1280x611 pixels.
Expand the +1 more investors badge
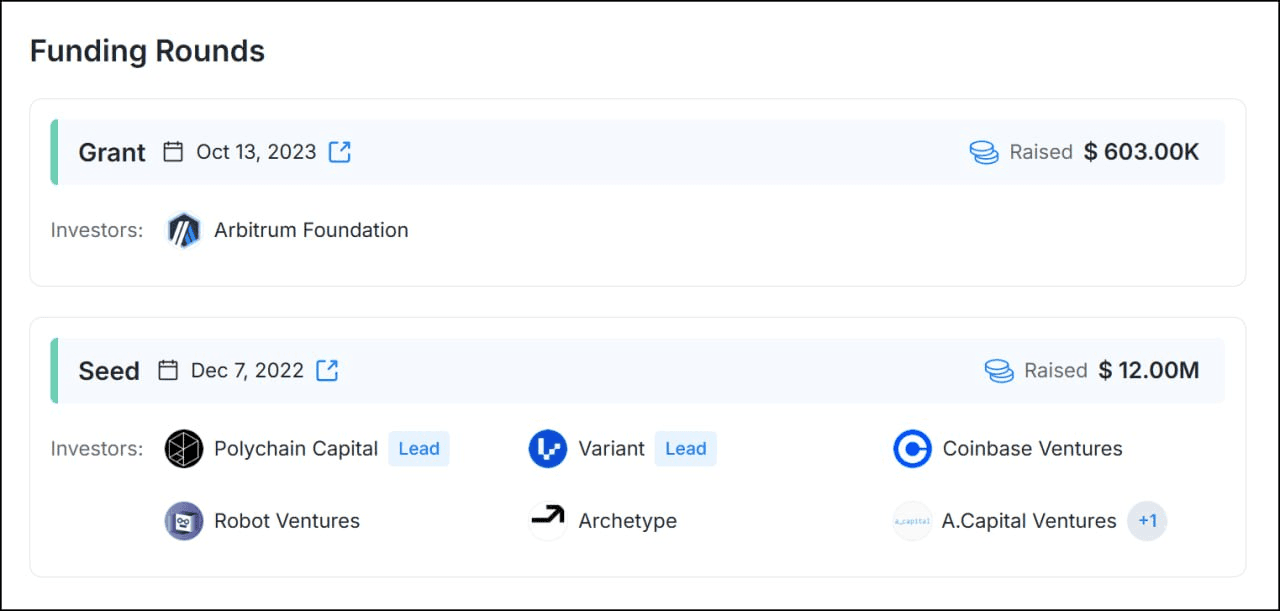pyautogui.click(x=1147, y=521)
